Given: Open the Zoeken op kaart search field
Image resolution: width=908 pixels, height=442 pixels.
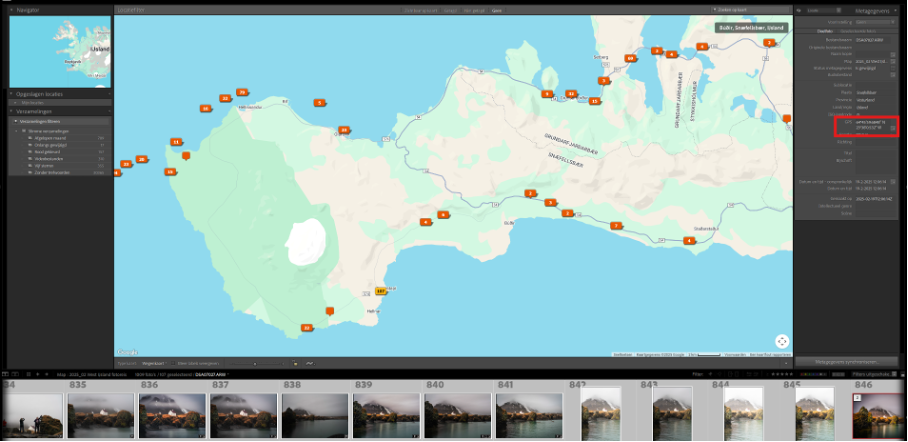Looking at the screenshot, I should click(748, 10).
